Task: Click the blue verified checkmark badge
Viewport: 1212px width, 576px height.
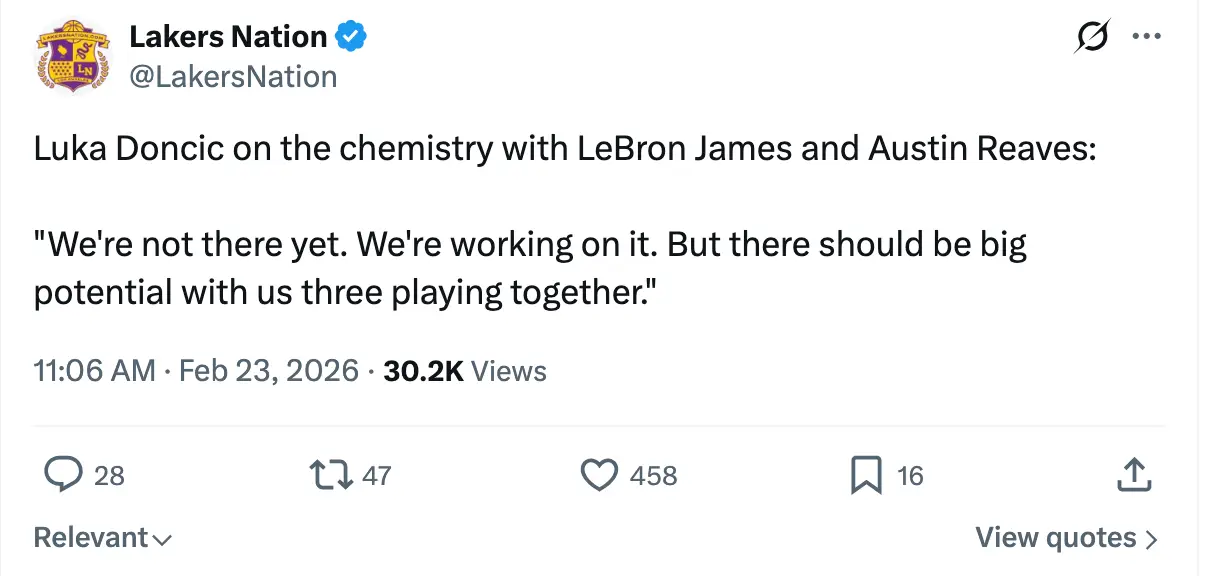Action: [350, 37]
